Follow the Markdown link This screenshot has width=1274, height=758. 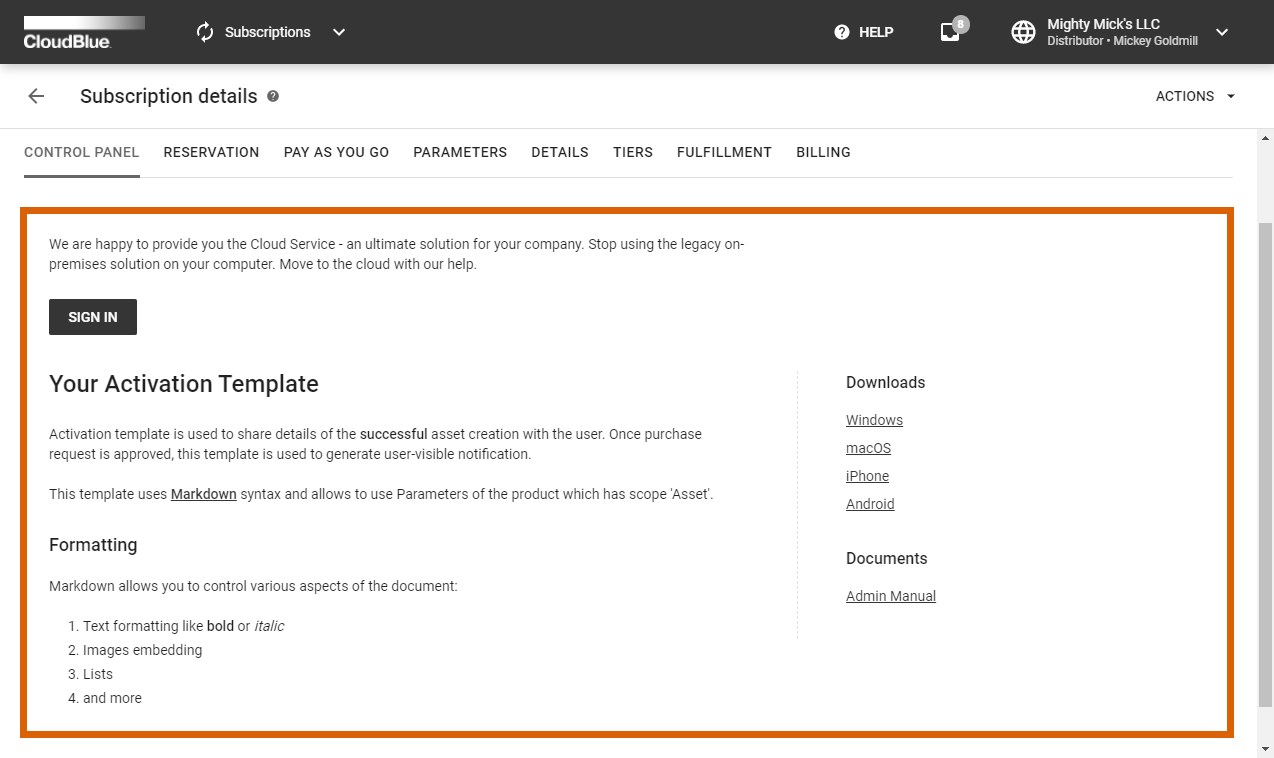204,494
